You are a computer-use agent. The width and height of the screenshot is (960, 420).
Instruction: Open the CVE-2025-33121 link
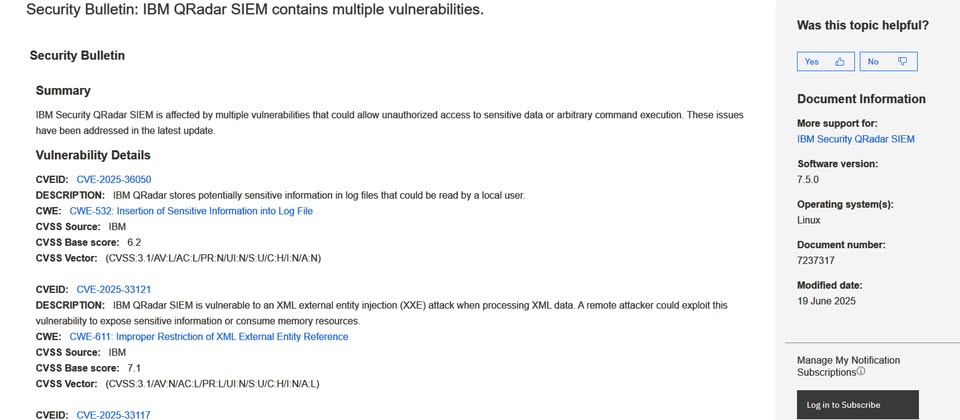click(114, 289)
